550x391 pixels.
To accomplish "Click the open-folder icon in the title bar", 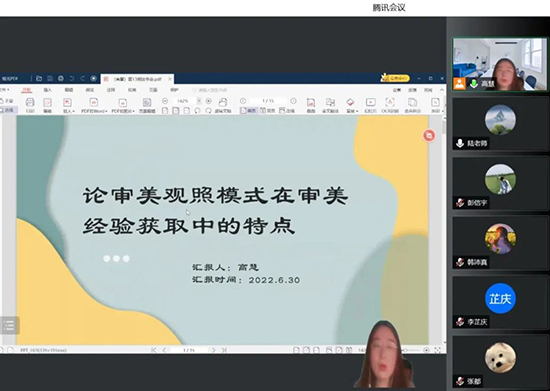I will (x=39, y=78).
